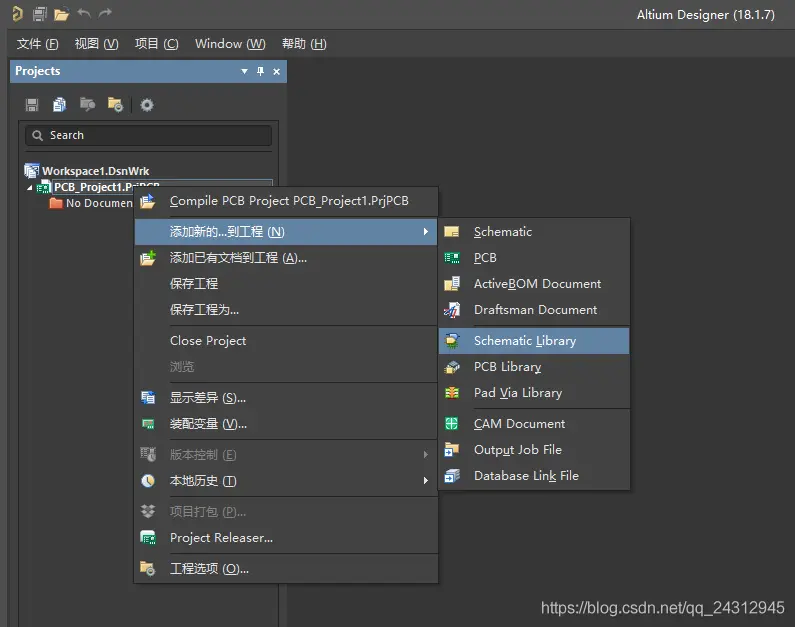
Task: Open the Window (W) menu
Action: click(230, 44)
